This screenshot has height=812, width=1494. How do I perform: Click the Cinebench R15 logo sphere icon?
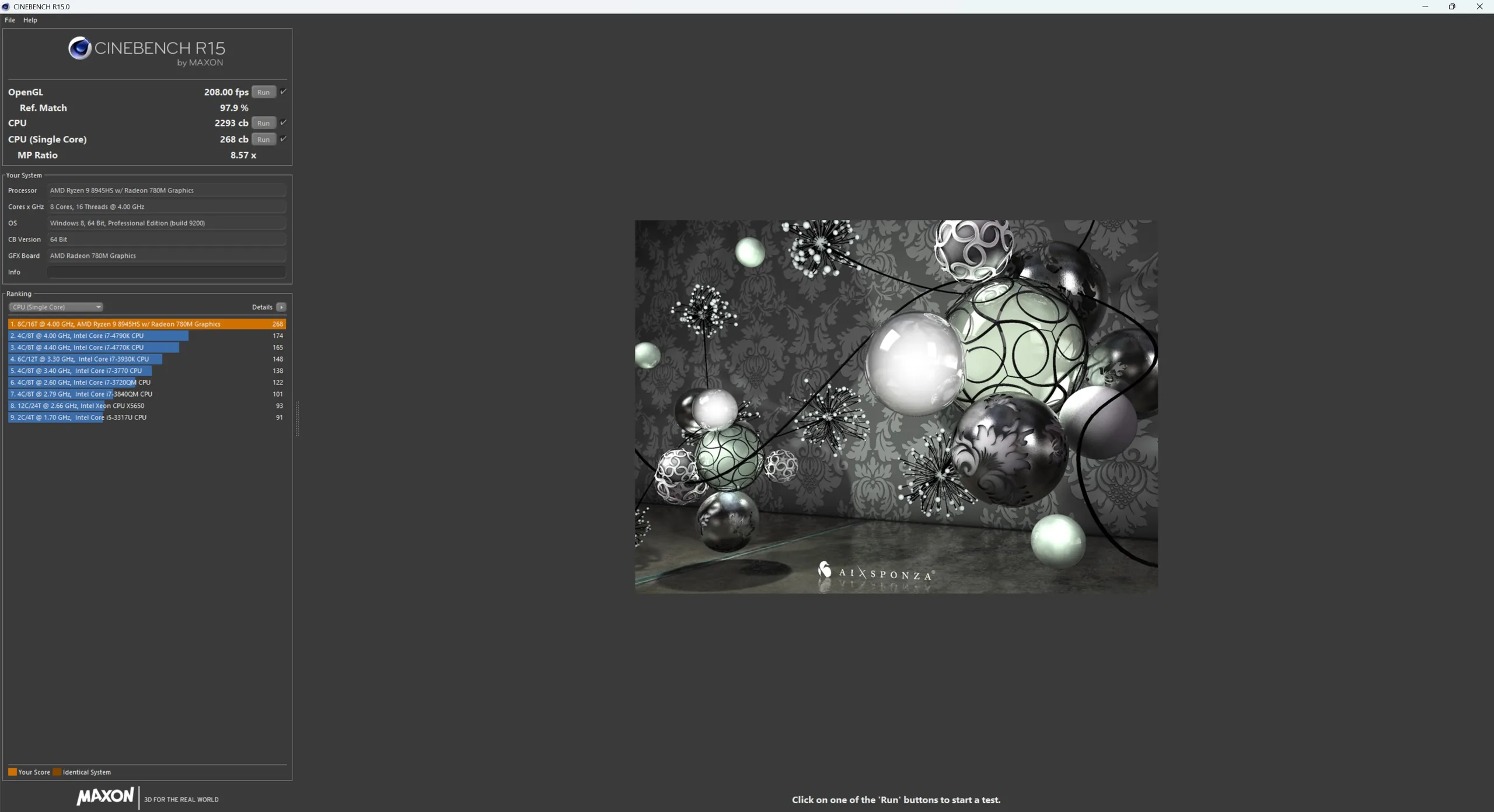[x=79, y=48]
